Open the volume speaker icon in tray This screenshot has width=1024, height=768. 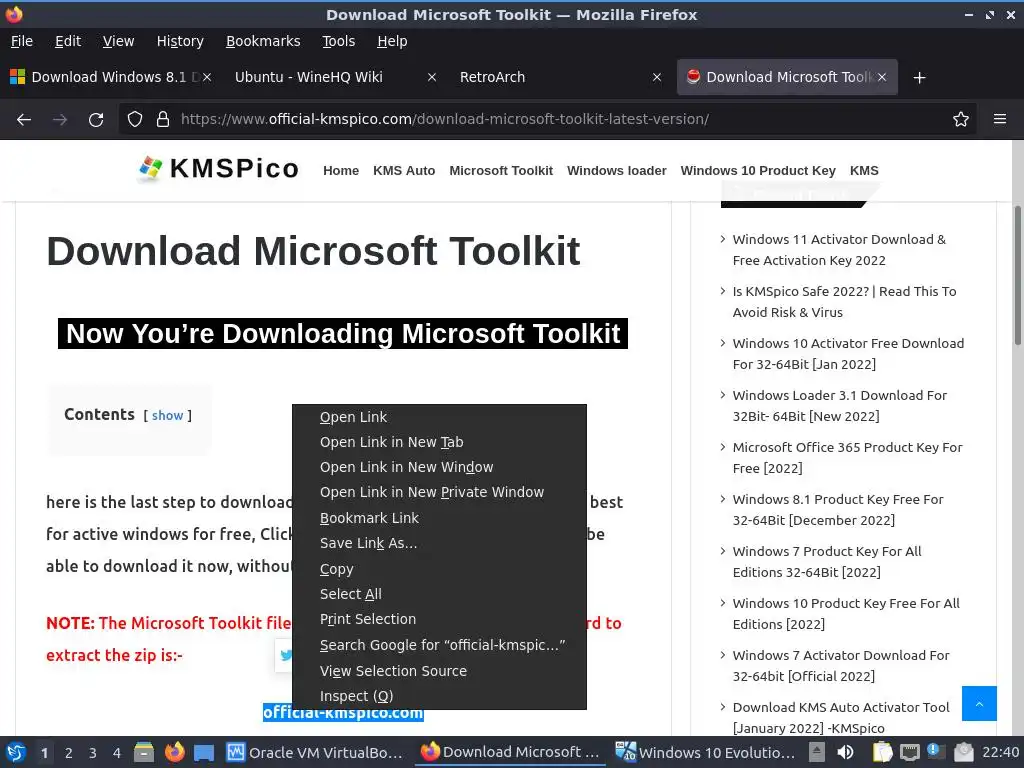[846, 752]
